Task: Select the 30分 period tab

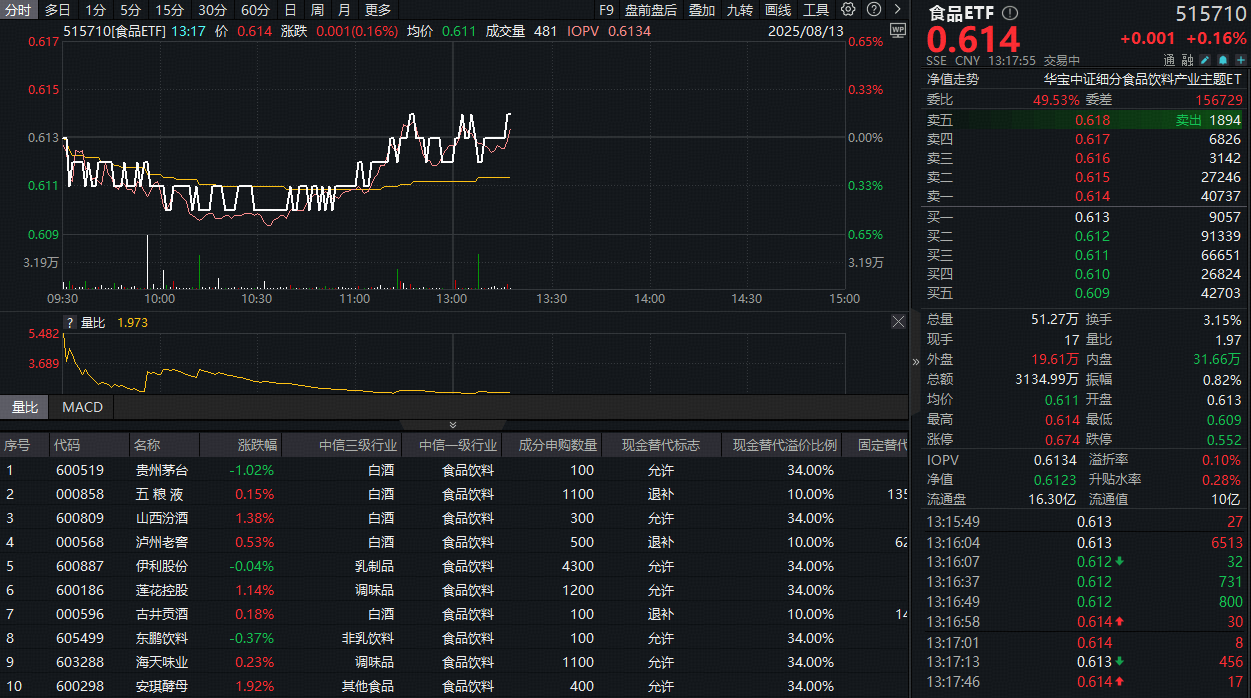Action: coord(212,10)
